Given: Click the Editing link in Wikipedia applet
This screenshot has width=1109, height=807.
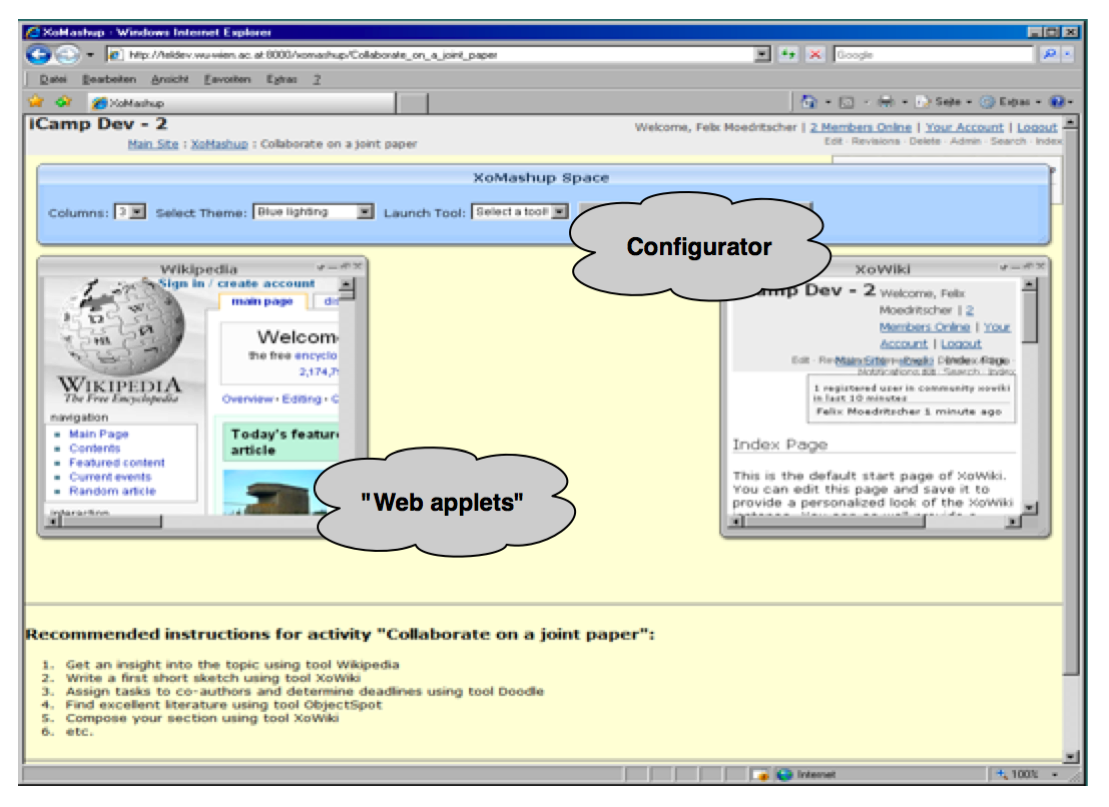Looking at the screenshot, I should point(301,399).
